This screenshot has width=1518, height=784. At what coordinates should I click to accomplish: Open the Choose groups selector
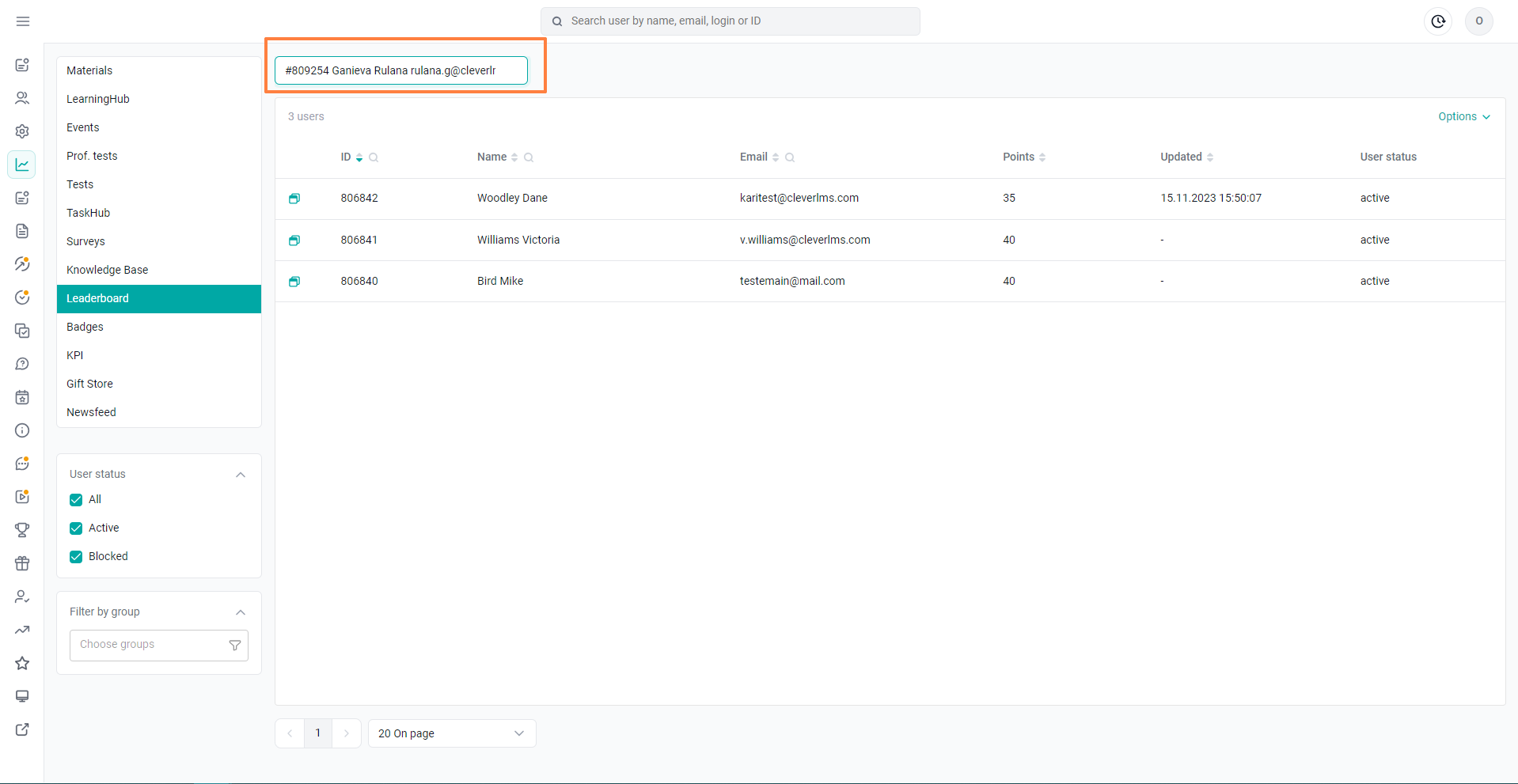tap(159, 646)
